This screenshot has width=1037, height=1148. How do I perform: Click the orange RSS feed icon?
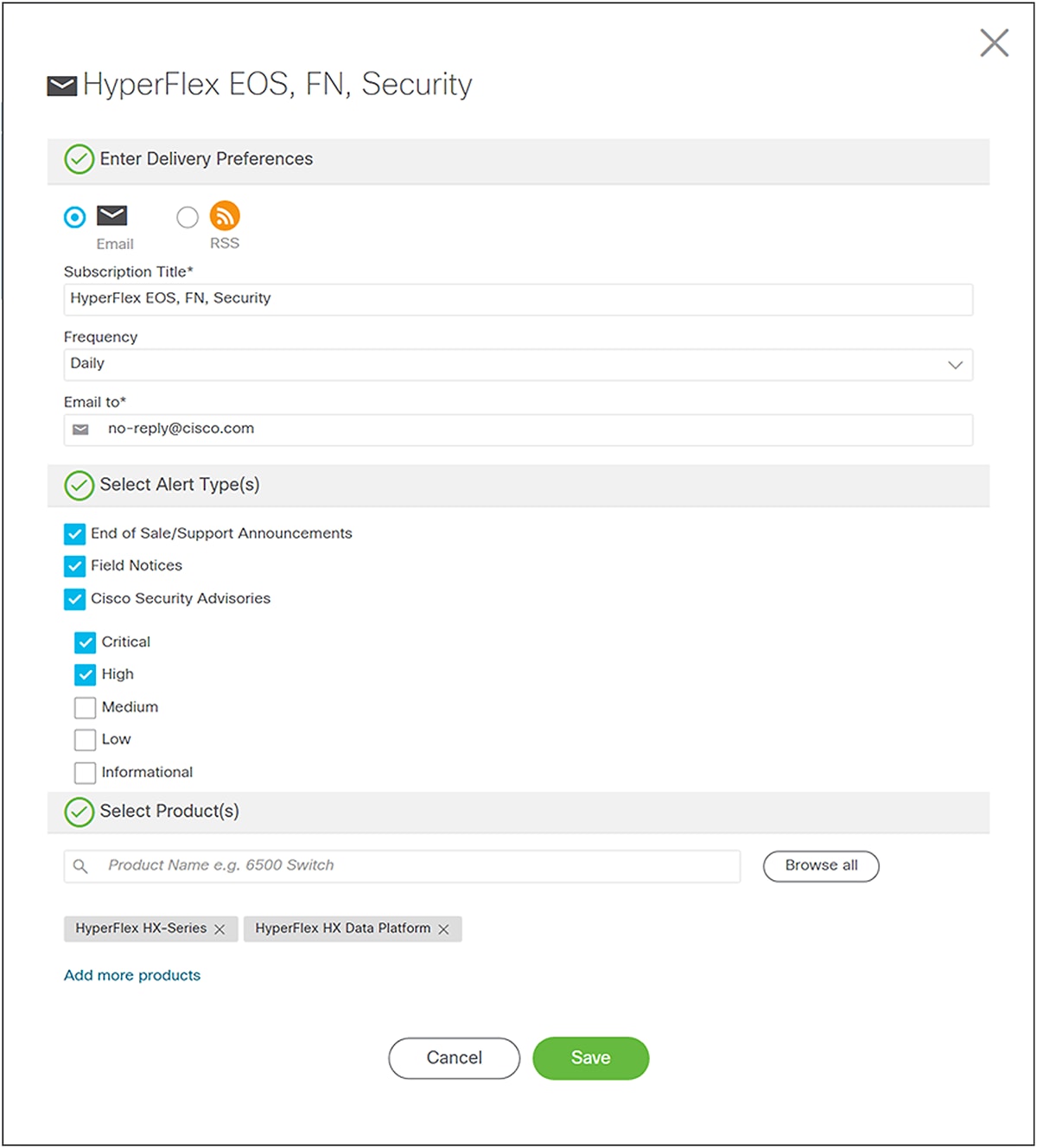[225, 215]
